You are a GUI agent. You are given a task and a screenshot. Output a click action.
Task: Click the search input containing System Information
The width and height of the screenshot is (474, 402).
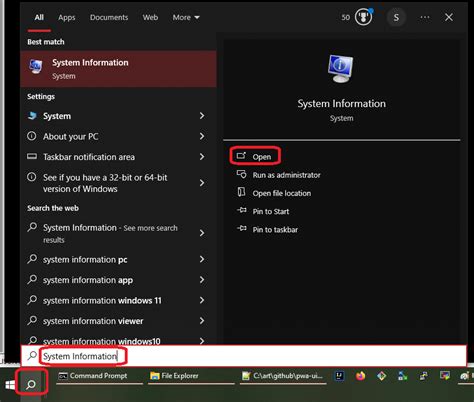(x=243, y=356)
